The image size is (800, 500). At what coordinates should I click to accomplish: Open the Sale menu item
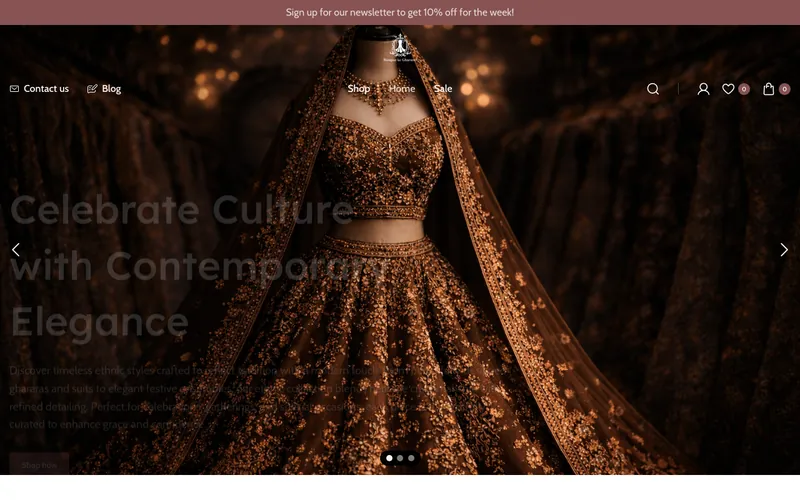click(x=443, y=89)
